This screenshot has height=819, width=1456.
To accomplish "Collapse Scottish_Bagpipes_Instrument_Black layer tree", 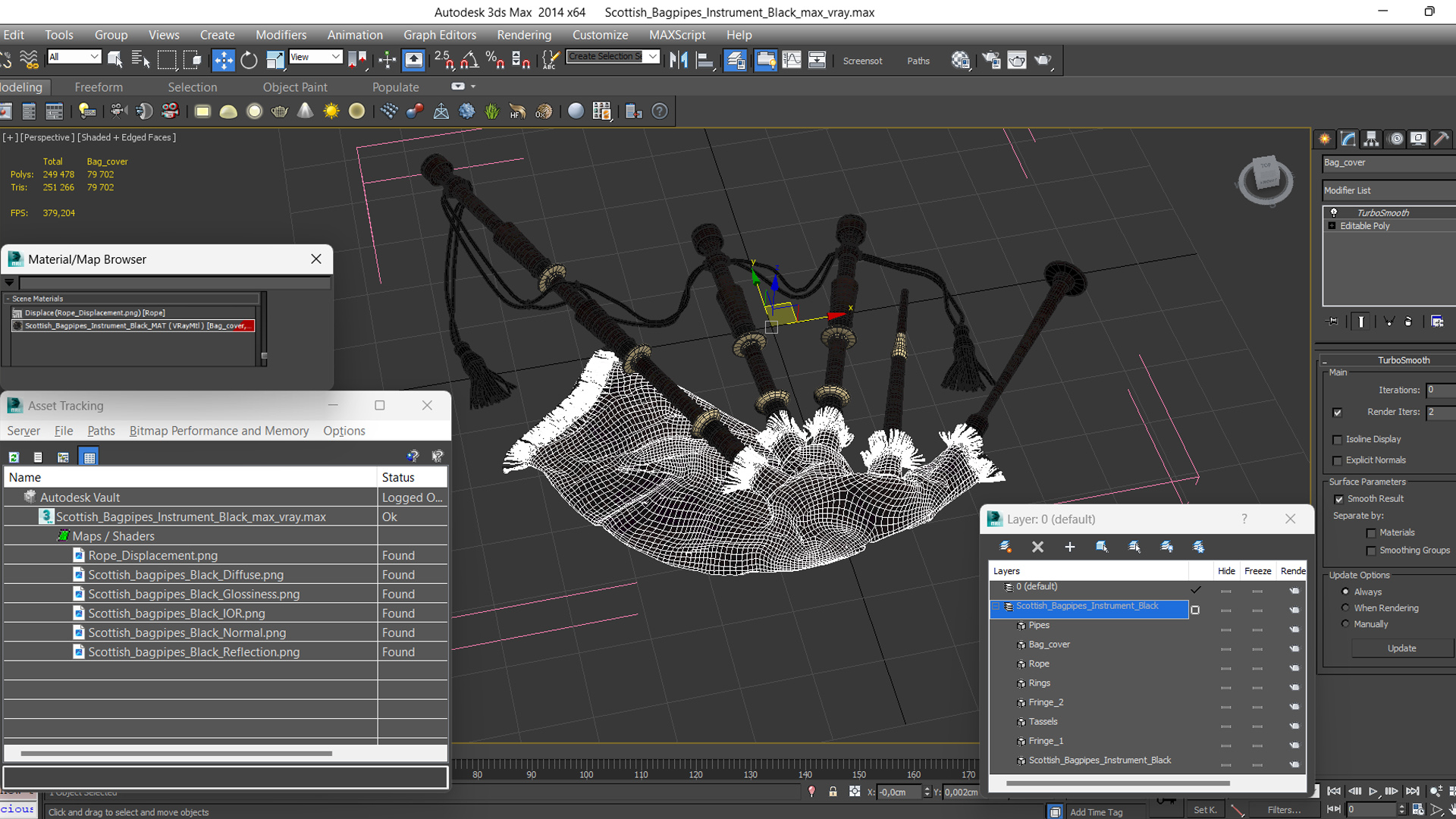I will coord(996,607).
